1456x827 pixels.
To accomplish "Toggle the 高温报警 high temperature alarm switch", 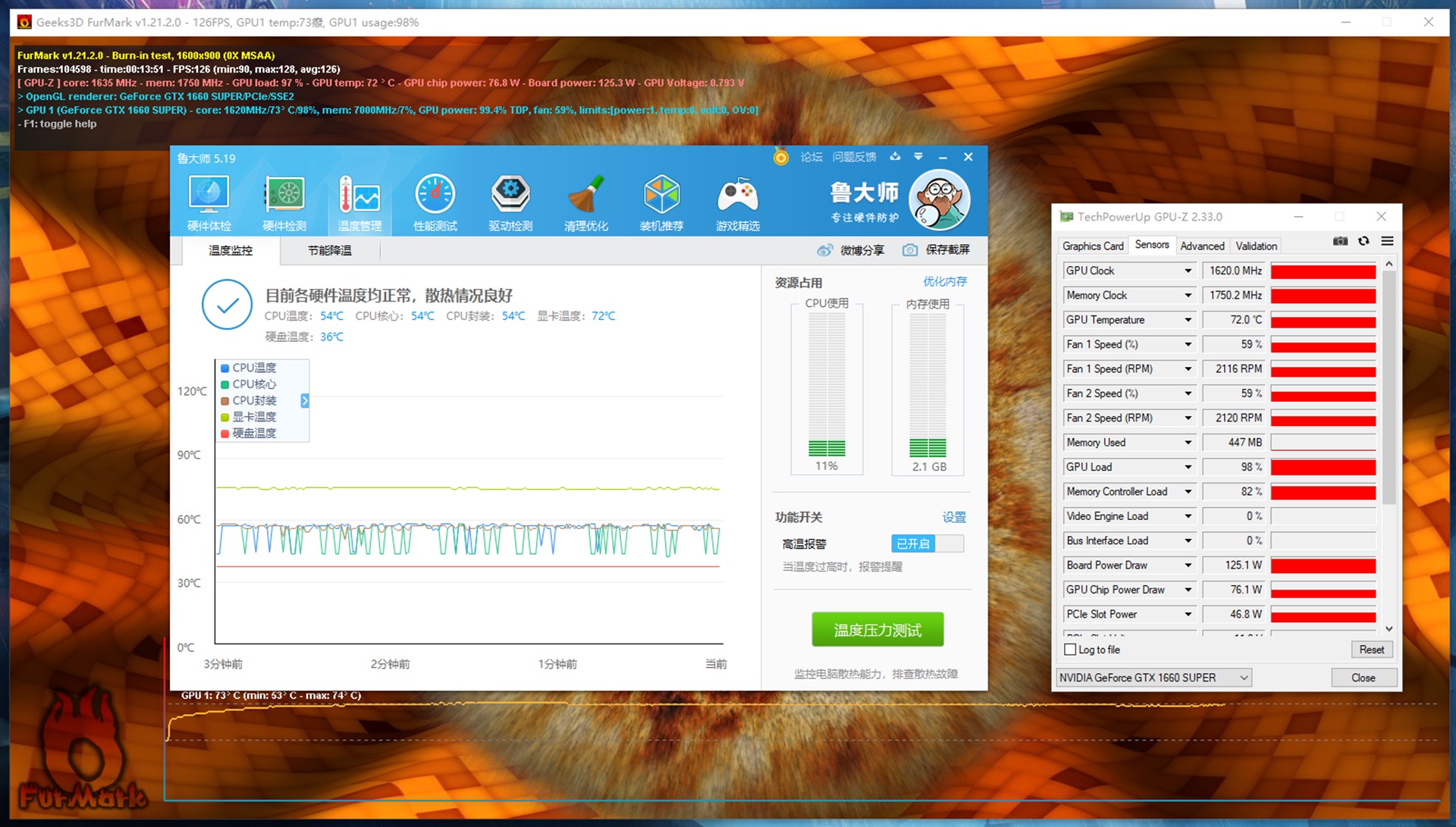I will click(x=927, y=544).
